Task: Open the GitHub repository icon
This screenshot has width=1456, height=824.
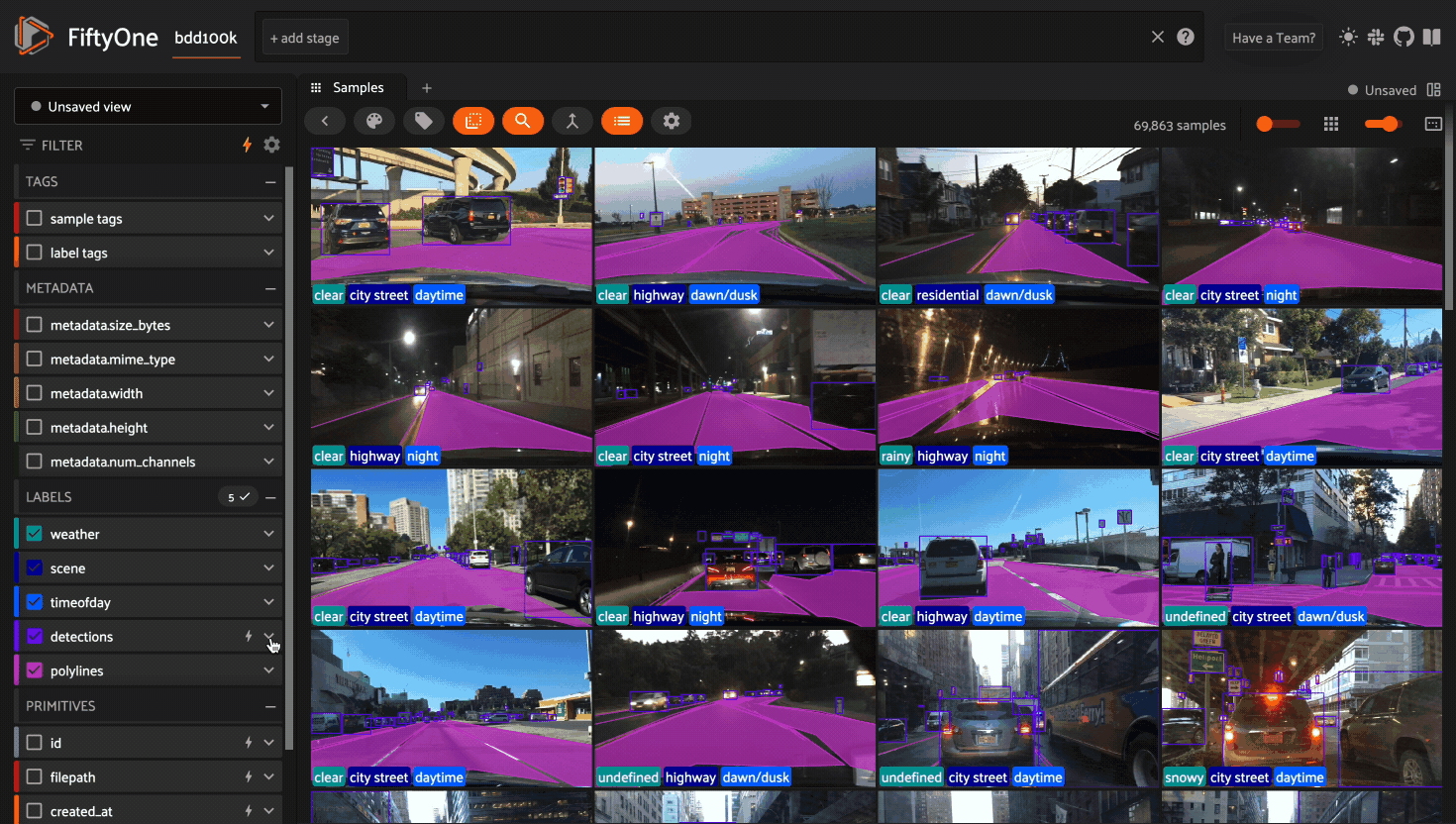Action: tap(1404, 37)
